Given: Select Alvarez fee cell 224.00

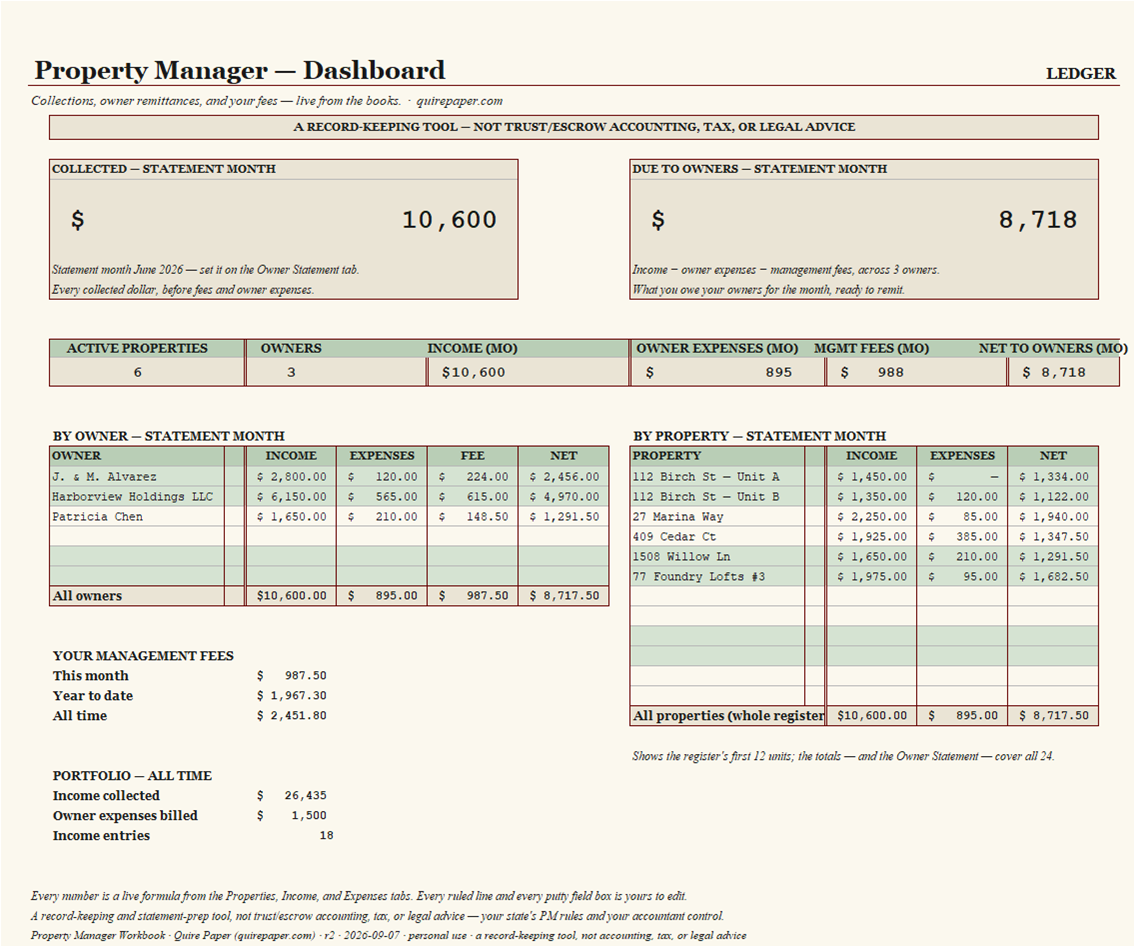Looking at the screenshot, I should [473, 477].
